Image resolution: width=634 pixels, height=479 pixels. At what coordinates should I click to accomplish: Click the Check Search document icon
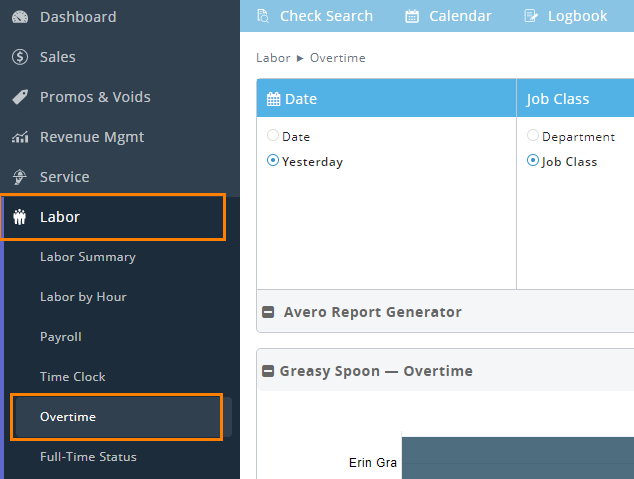tap(263, 16)
